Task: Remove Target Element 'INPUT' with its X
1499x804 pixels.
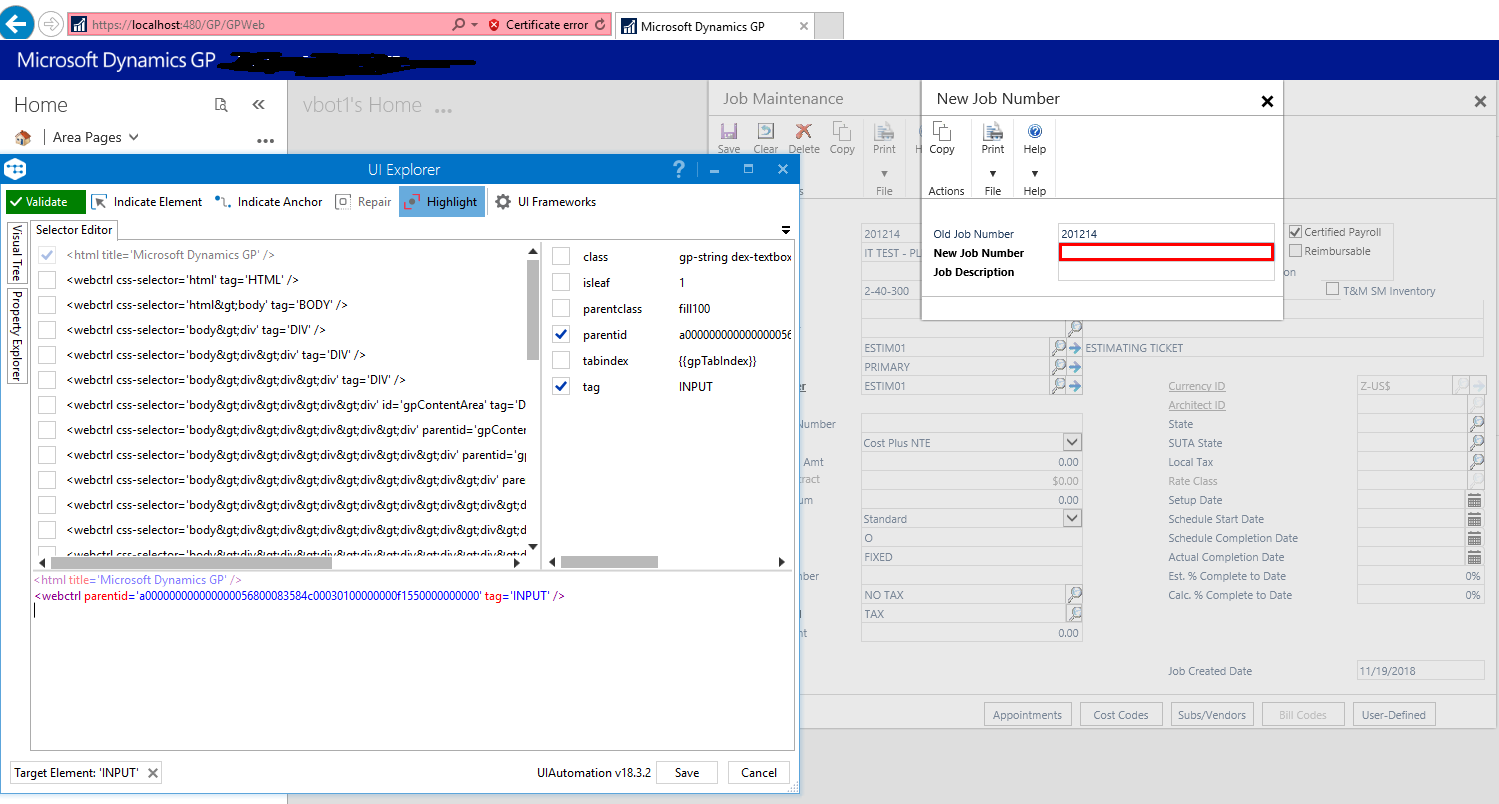Action: (x=152, y=773)
